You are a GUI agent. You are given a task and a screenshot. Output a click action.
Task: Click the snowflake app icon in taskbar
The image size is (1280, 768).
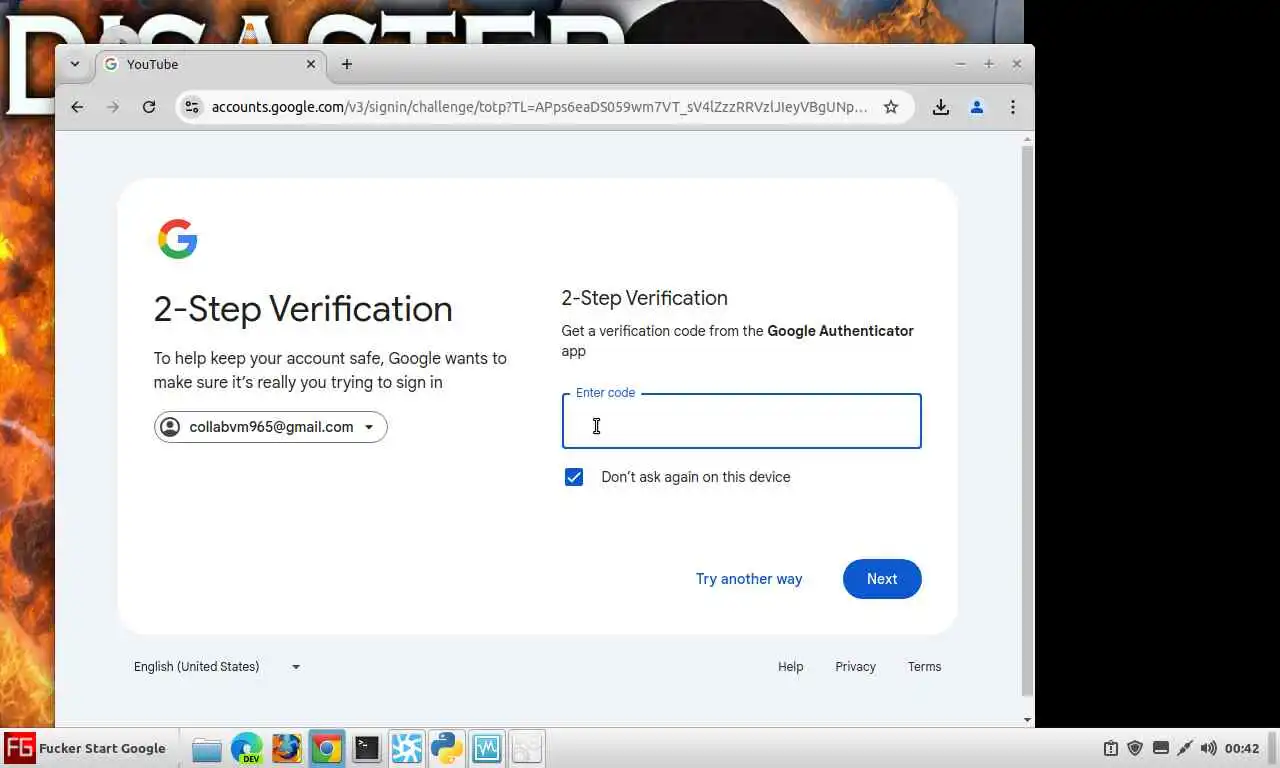click(407, 748)
